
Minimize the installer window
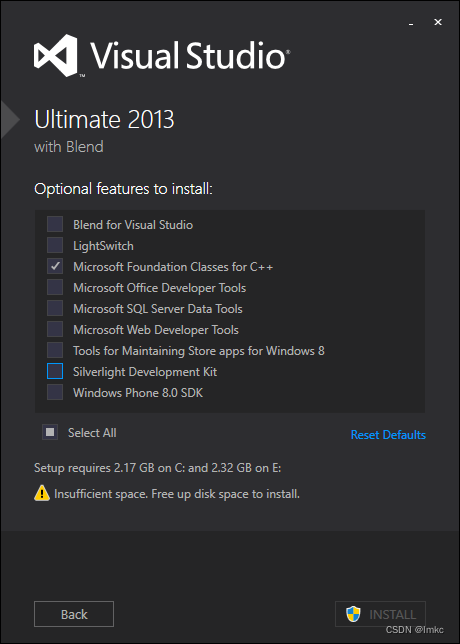(x=411, y=23)
